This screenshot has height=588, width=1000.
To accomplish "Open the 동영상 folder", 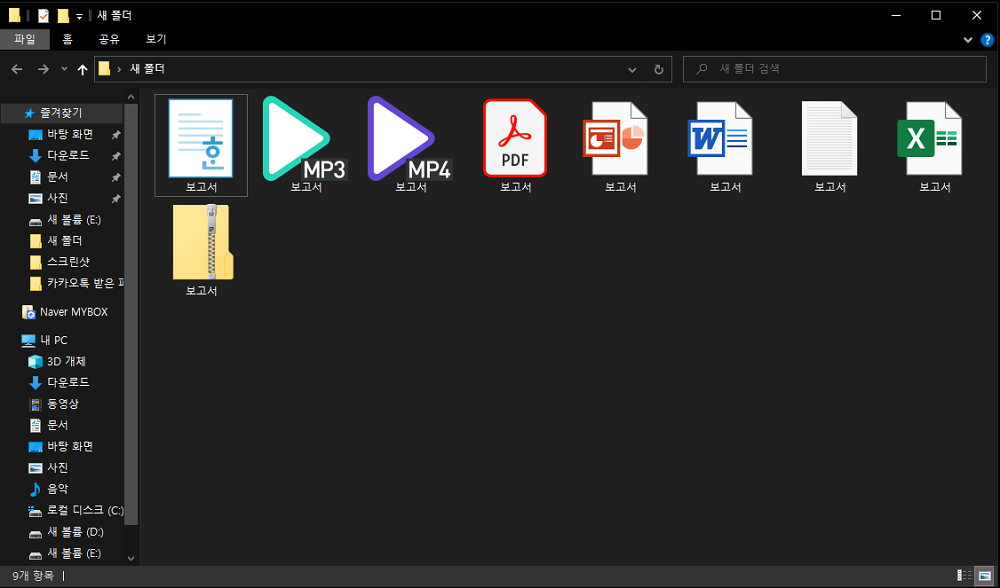I will point(62,404).
